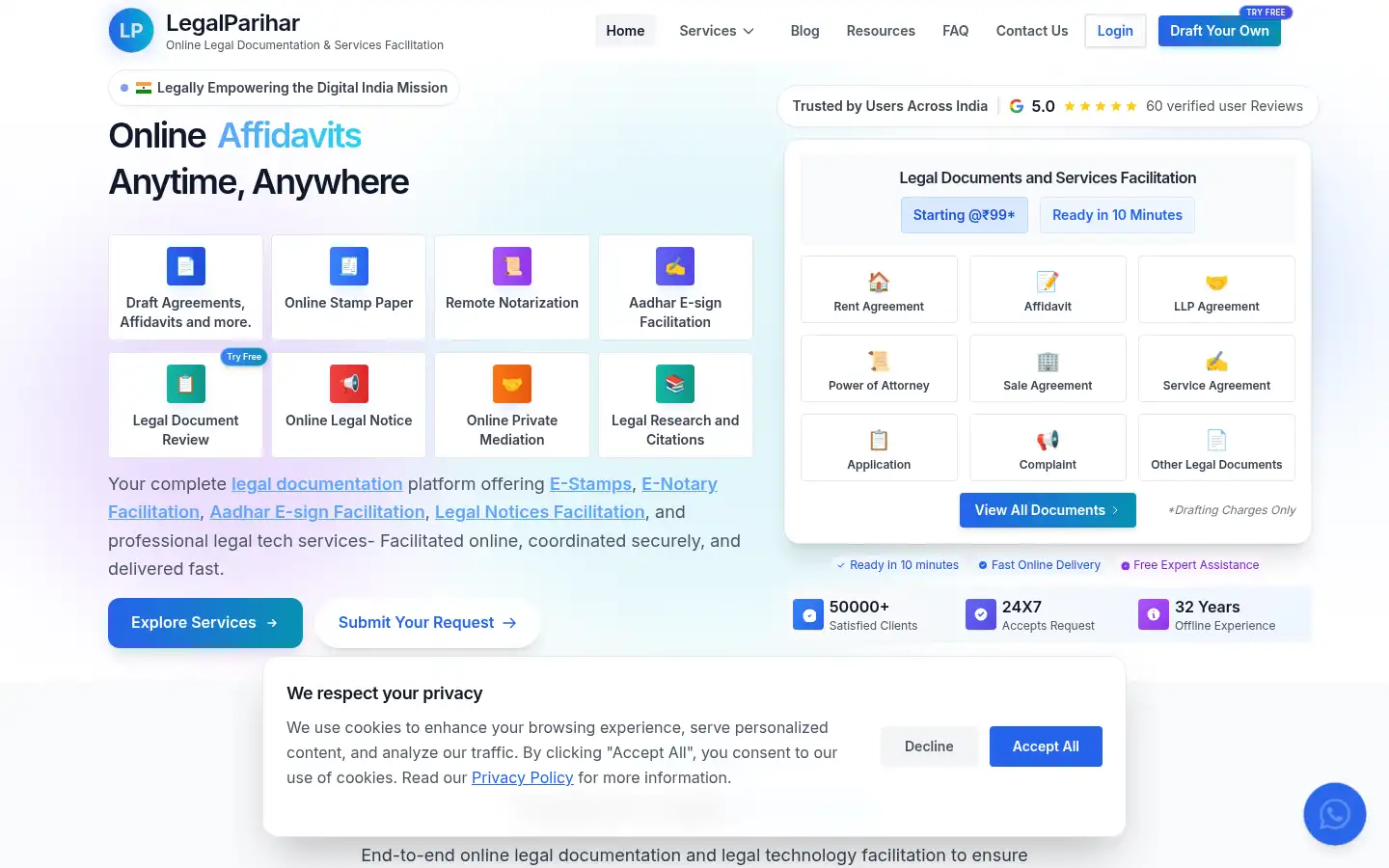Open the Remote Notarization scroll icon

tap(512, 266)
